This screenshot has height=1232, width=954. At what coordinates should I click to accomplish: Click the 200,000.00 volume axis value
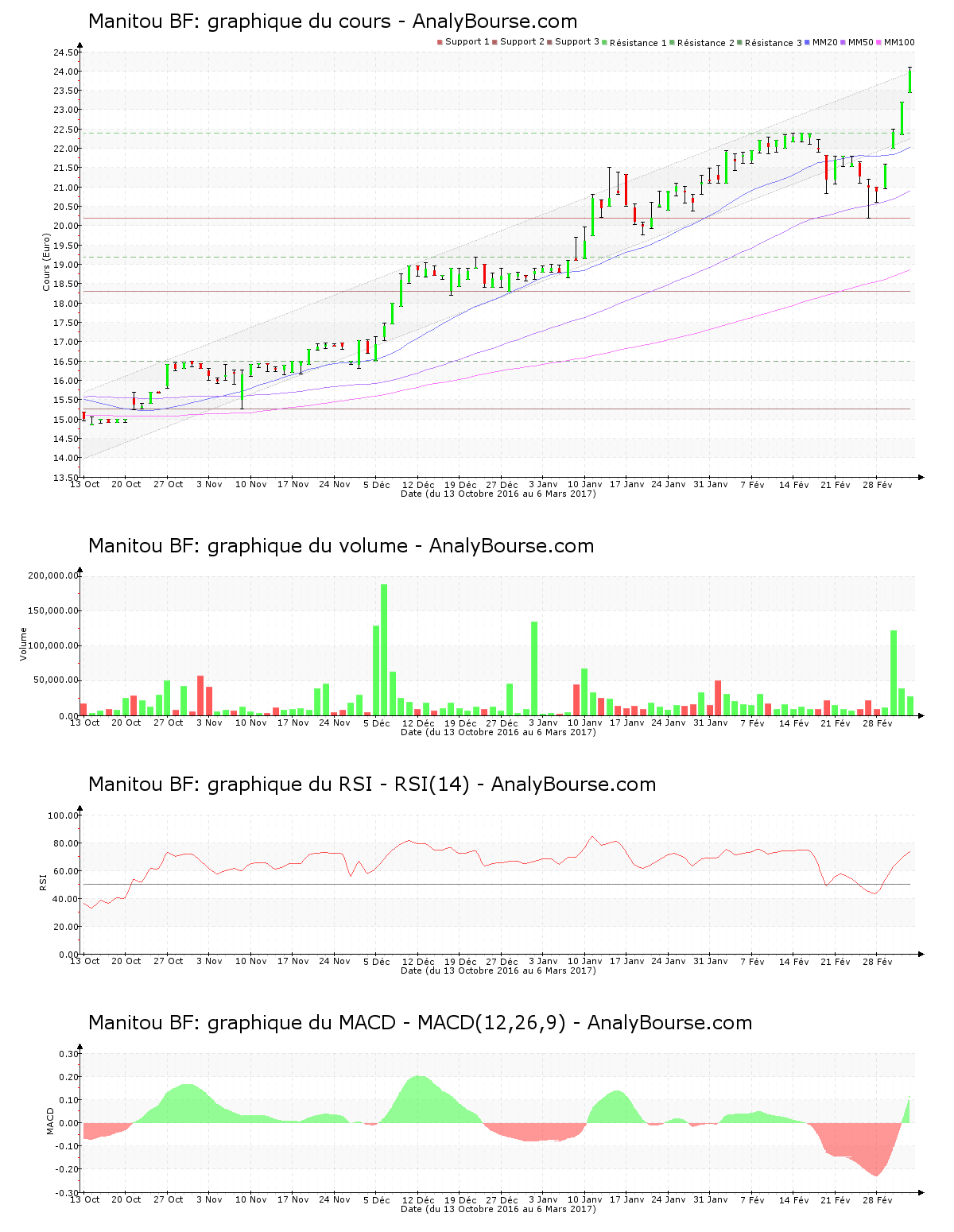(x=53, y=575)
